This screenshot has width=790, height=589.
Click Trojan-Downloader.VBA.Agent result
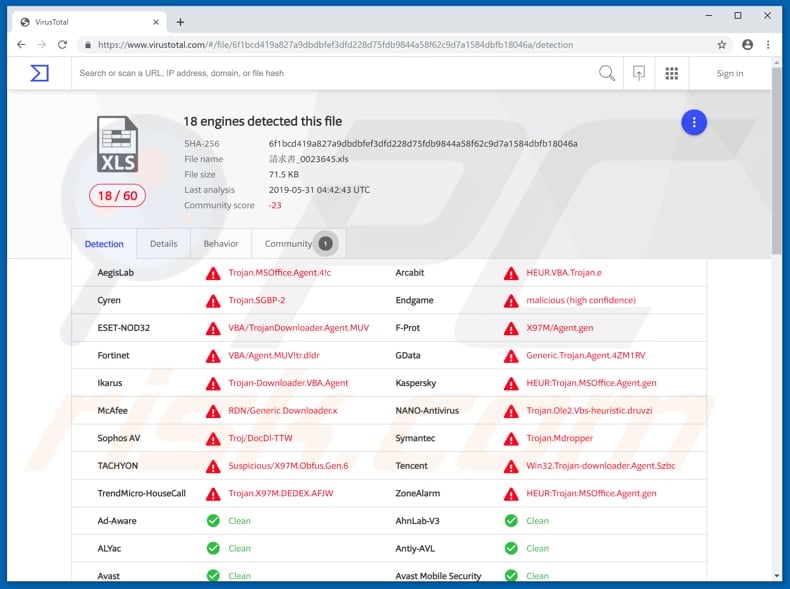pos(288,383)
